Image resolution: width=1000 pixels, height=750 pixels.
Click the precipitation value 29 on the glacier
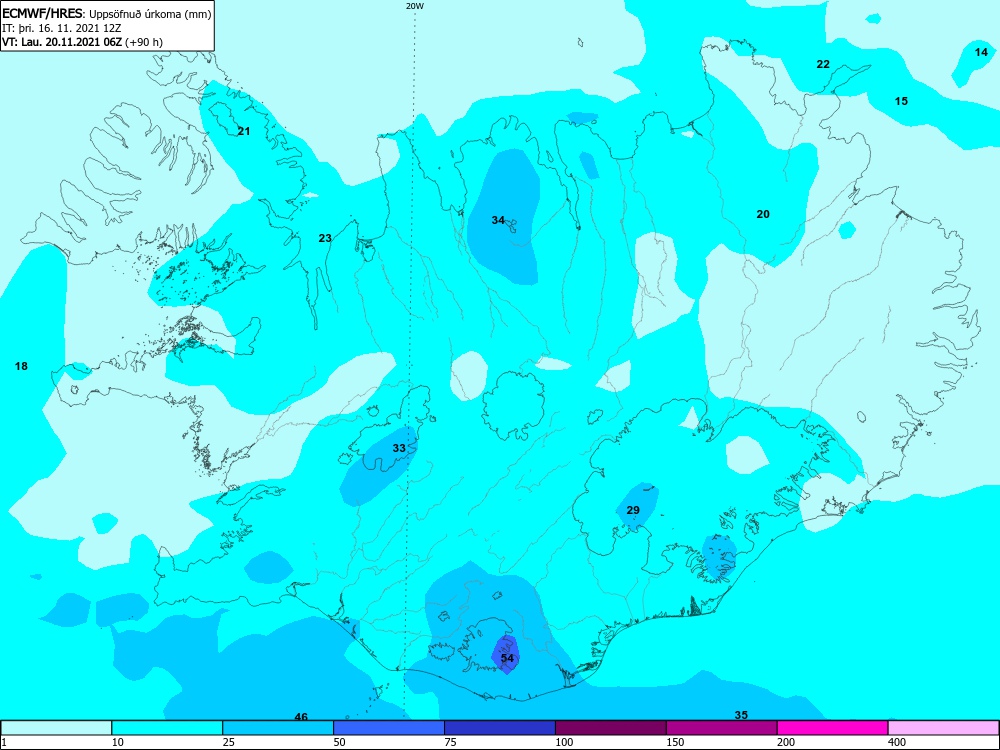633,510
